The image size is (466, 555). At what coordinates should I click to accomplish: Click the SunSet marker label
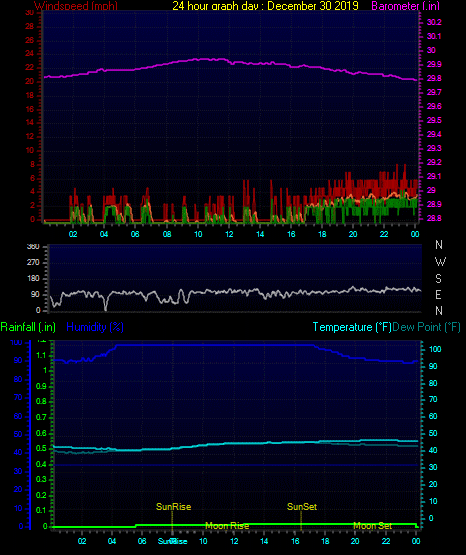pyautogui.click(x=302, y=507)
